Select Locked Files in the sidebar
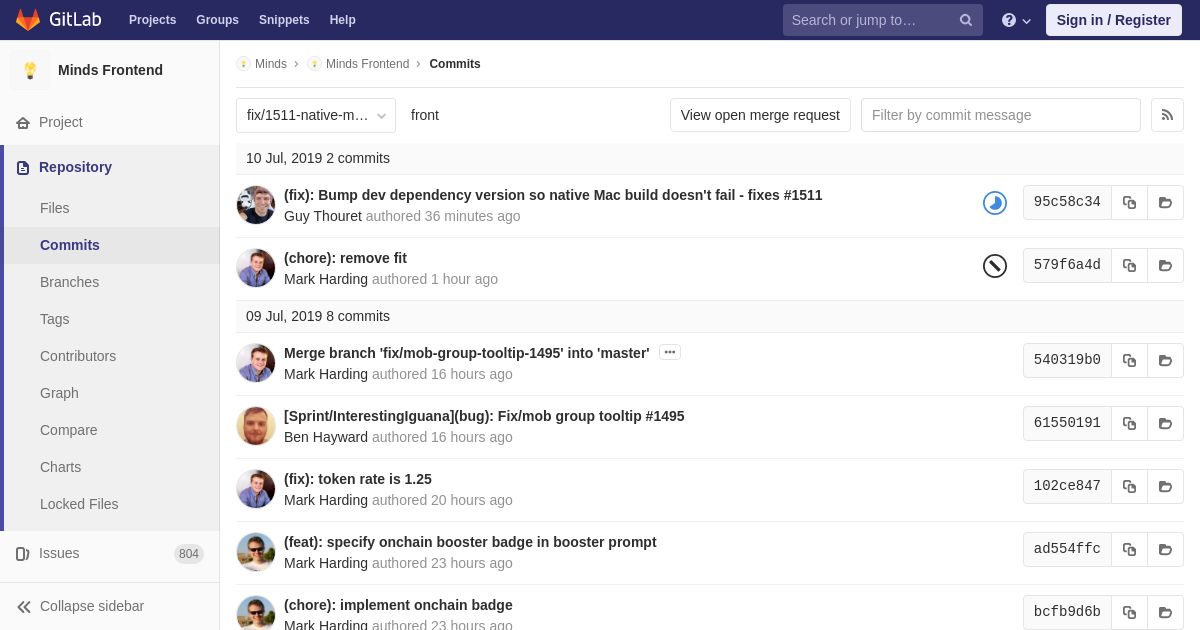The width and height of the screenshot is (1200, 630). tap(79, 504)
